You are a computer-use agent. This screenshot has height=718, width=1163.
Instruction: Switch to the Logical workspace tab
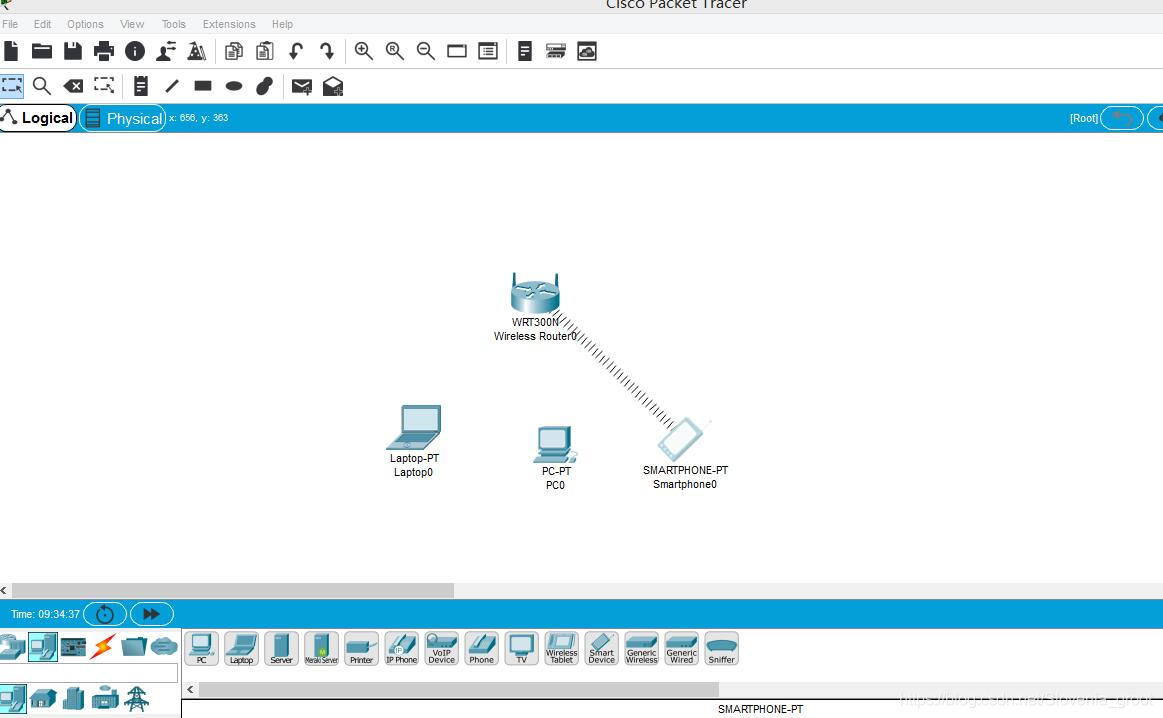click(38, 118)
